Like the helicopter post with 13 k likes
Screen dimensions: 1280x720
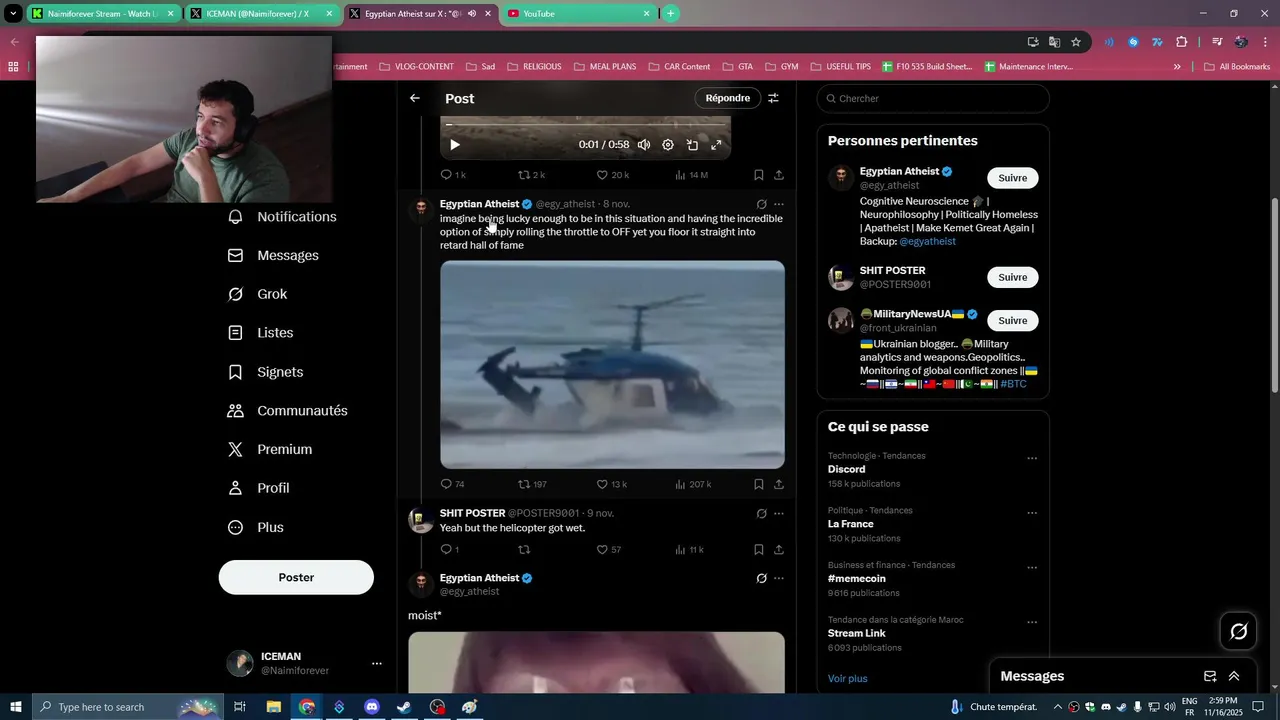(x=612, y=484)
